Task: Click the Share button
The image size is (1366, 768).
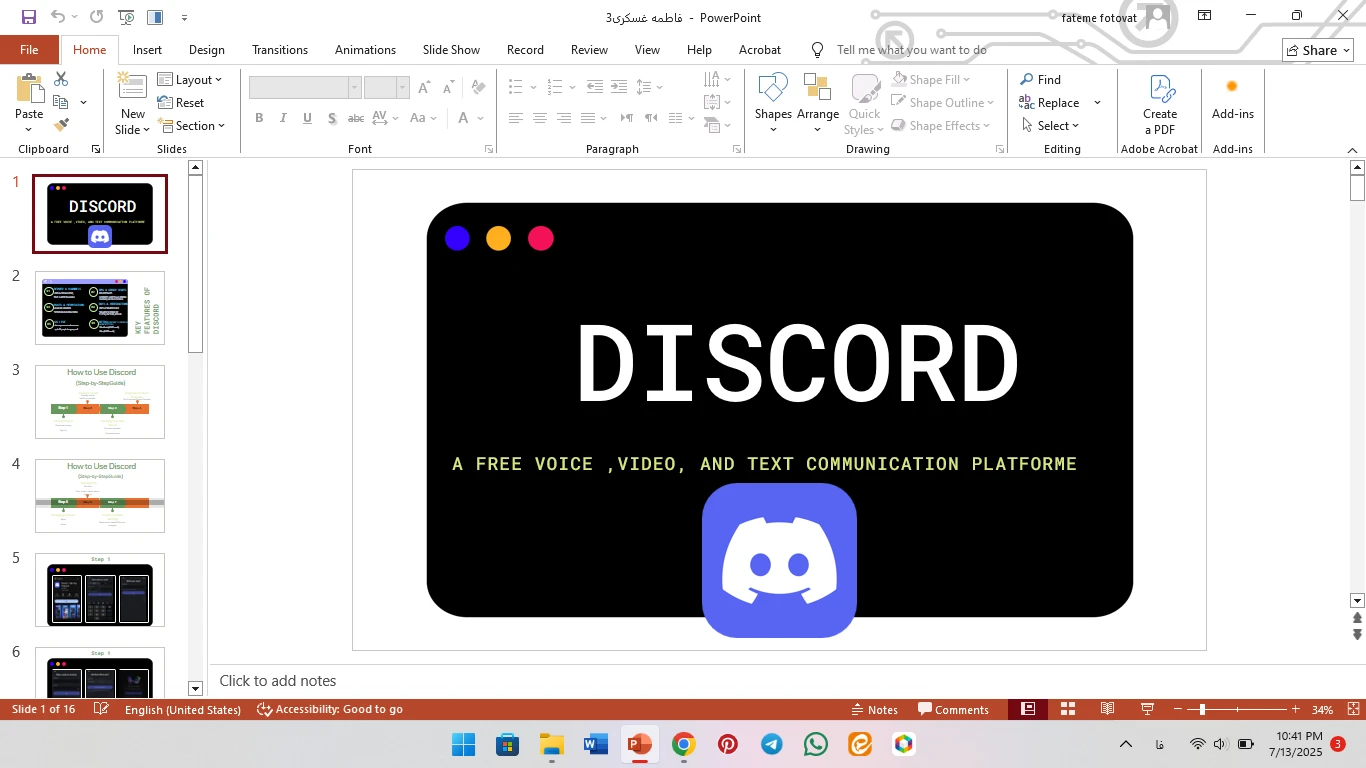Action: [x=1317, y=50]
